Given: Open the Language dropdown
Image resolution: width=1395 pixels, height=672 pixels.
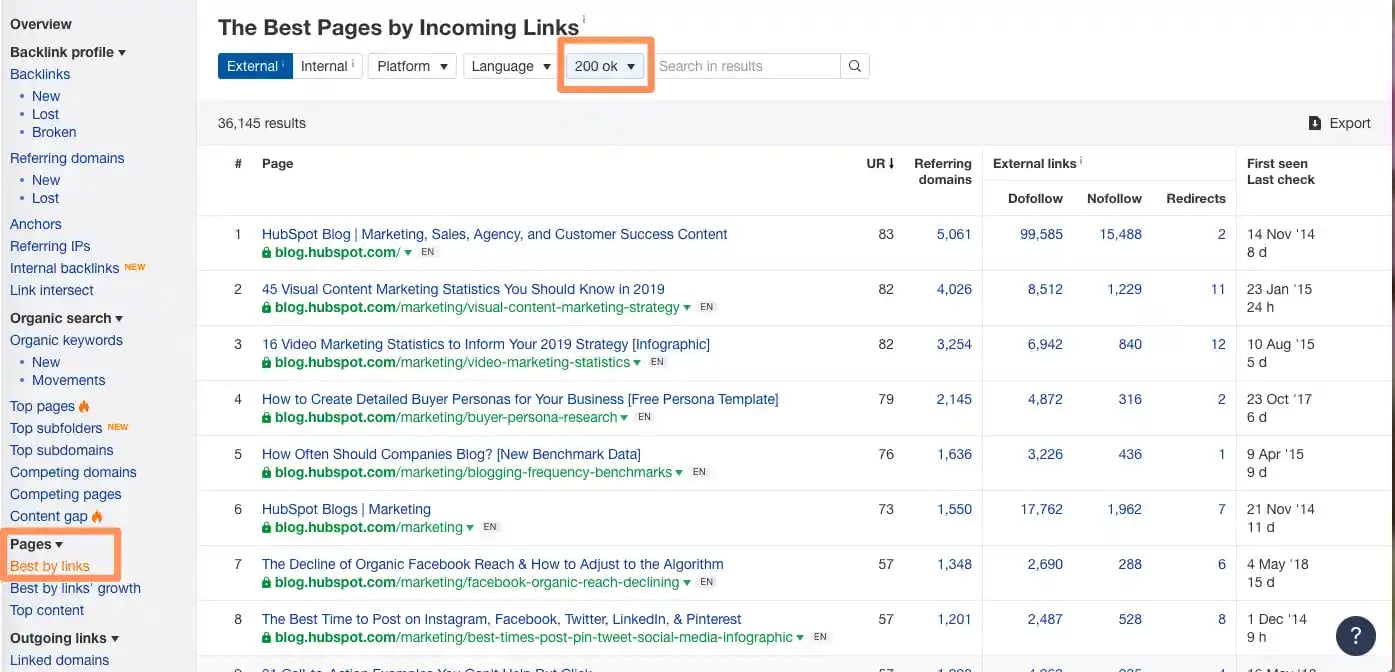Looking at the screenshot, I should (x=511, y=66).
